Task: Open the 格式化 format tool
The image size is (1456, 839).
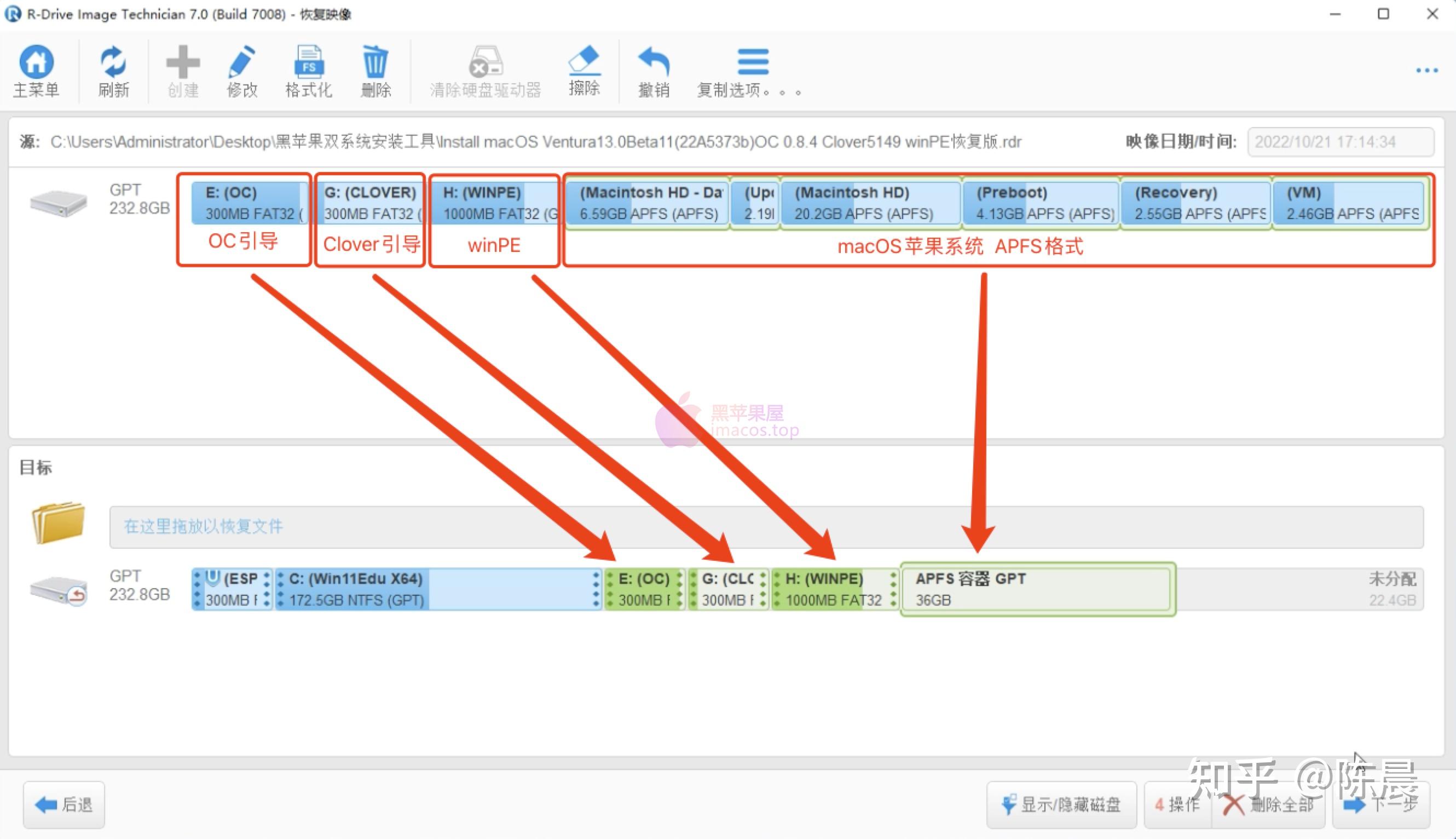Action: tap(308, 70)
